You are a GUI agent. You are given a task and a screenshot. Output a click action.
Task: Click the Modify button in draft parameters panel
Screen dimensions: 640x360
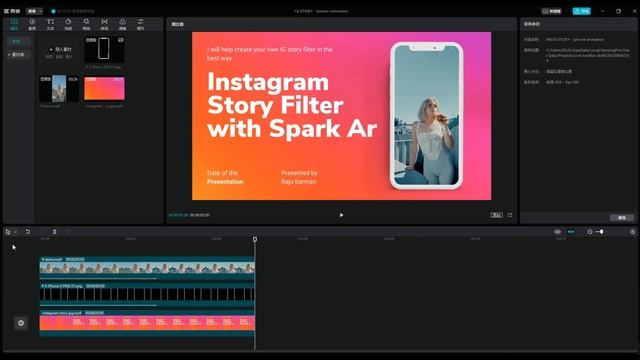pos(622,218)
